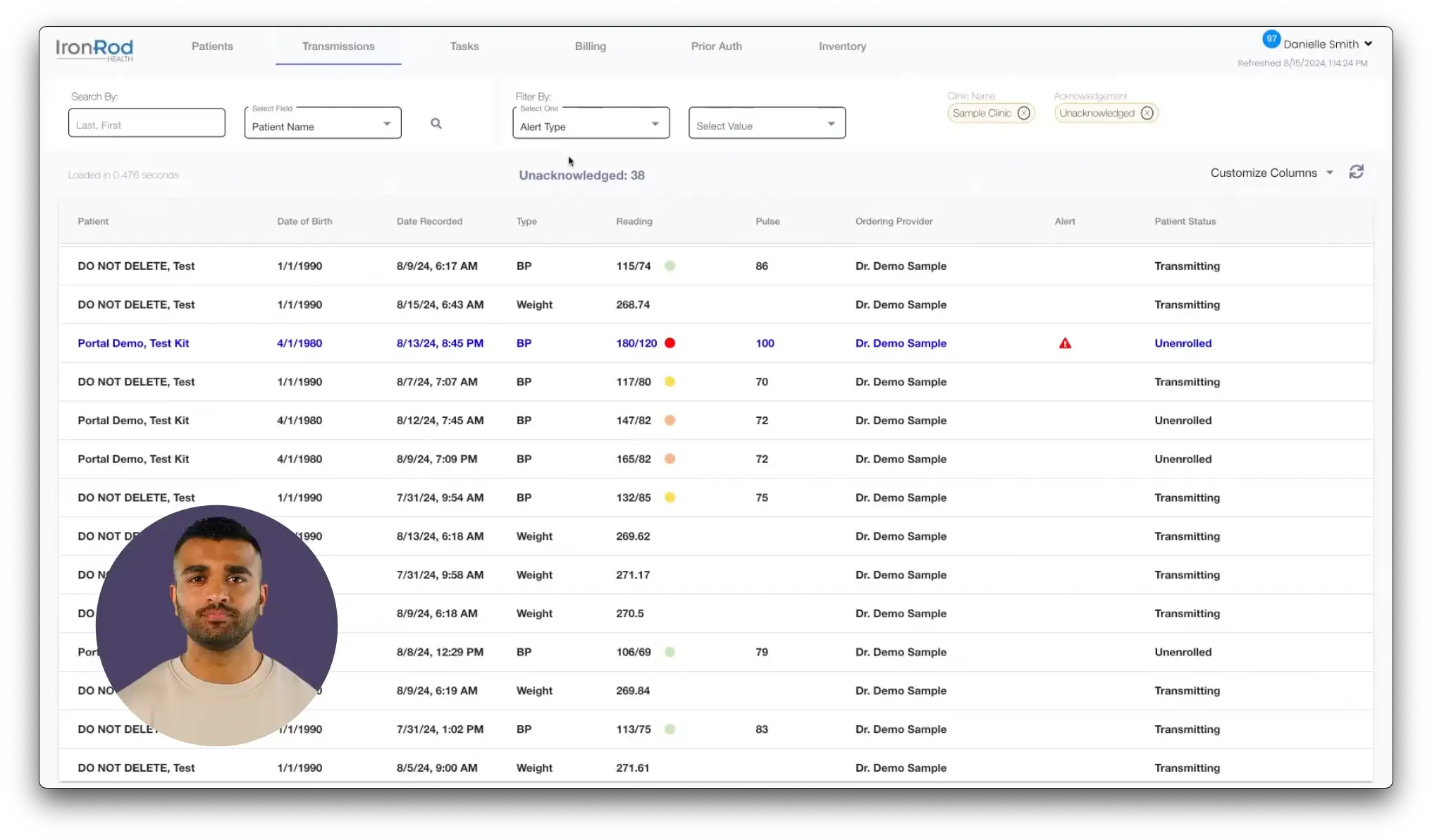Screen dimensions: 1432x840
Task: Sort by the Date Recorded column header
Action: point(429,221)
